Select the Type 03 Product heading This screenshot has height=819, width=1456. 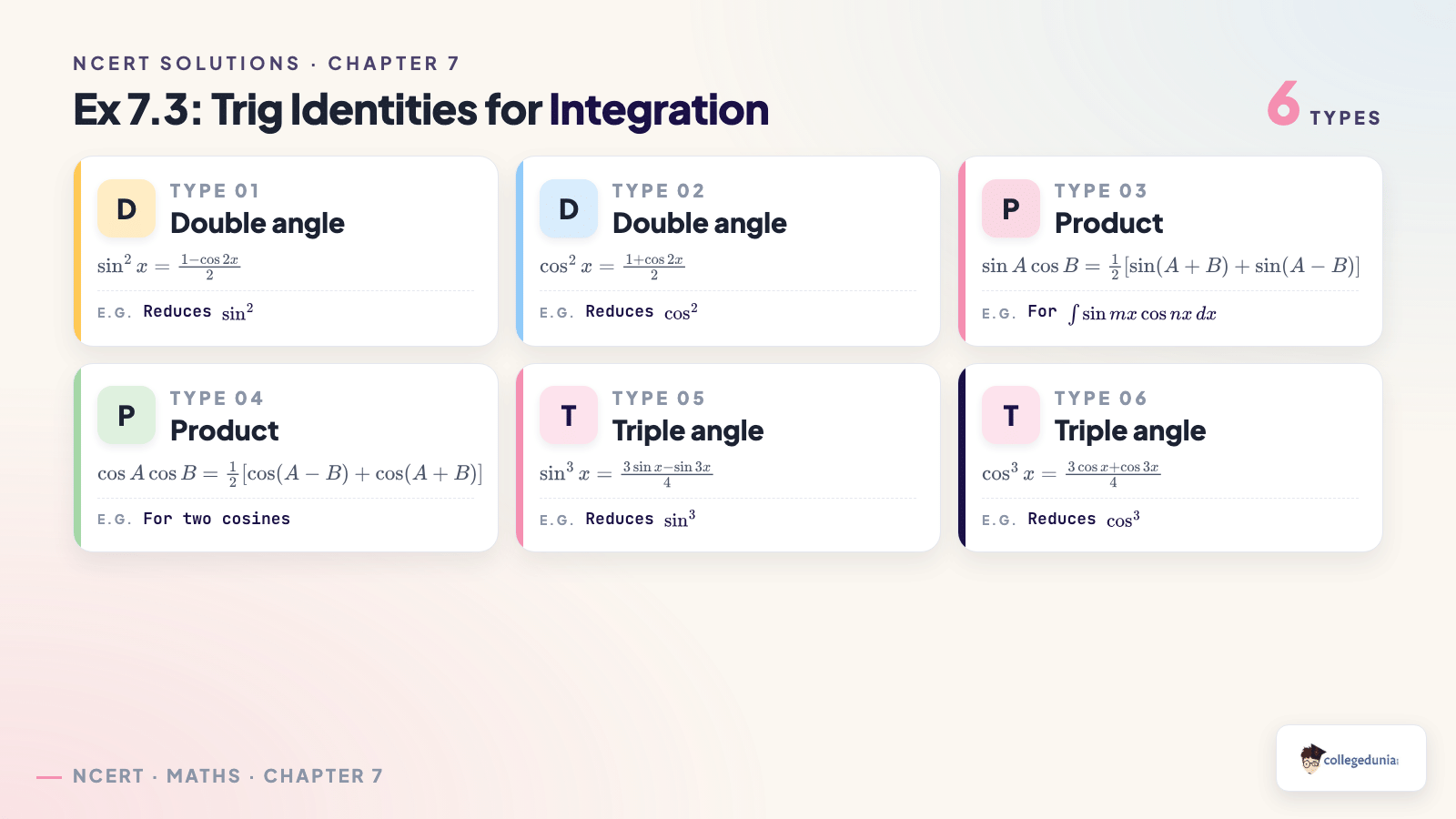point(1108,223)
